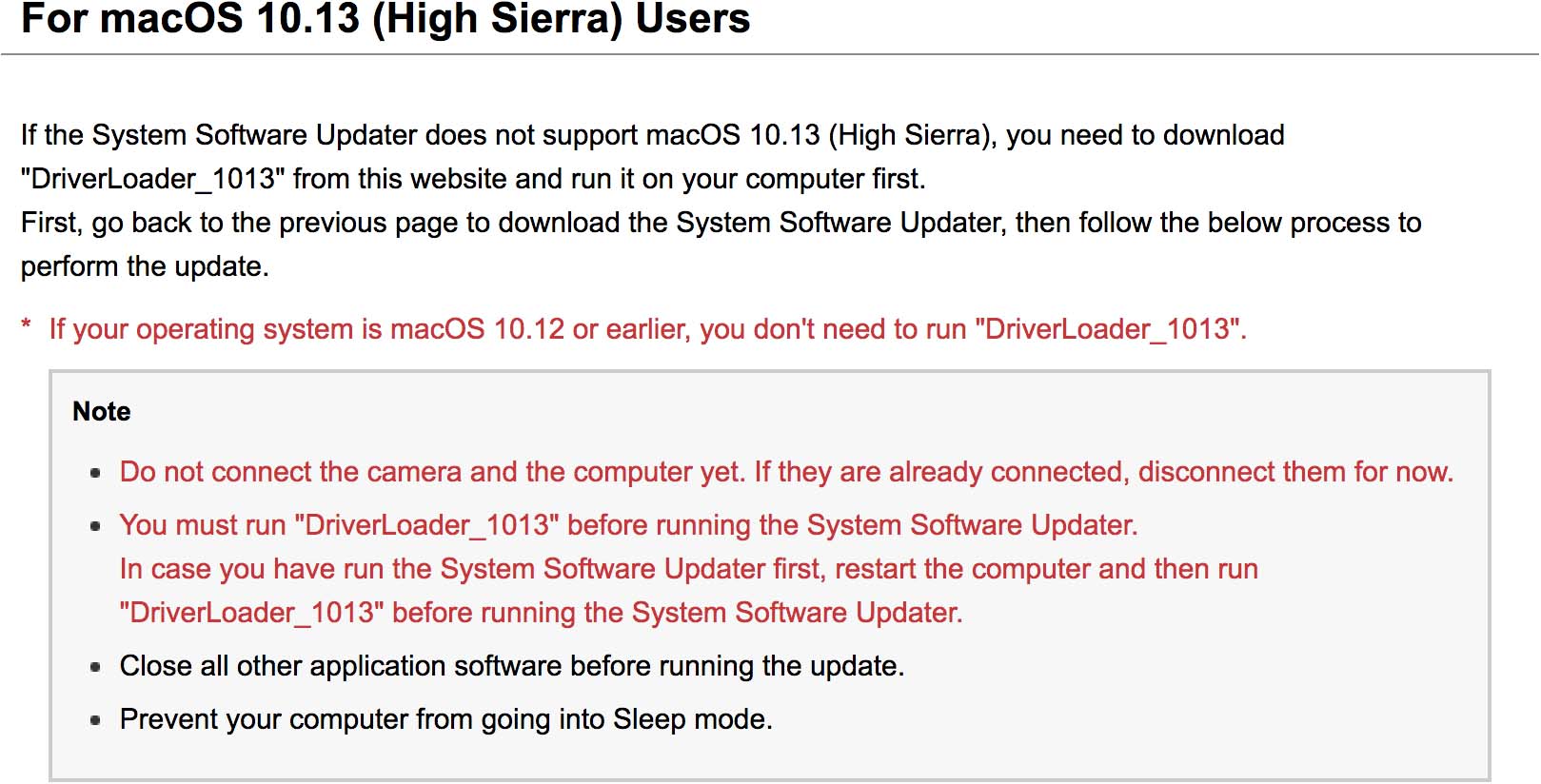This screenshot has height=784, width=1541.
Task: Click the bullet dot beside "Prevent your computer"
Action: tap(95, 720)
